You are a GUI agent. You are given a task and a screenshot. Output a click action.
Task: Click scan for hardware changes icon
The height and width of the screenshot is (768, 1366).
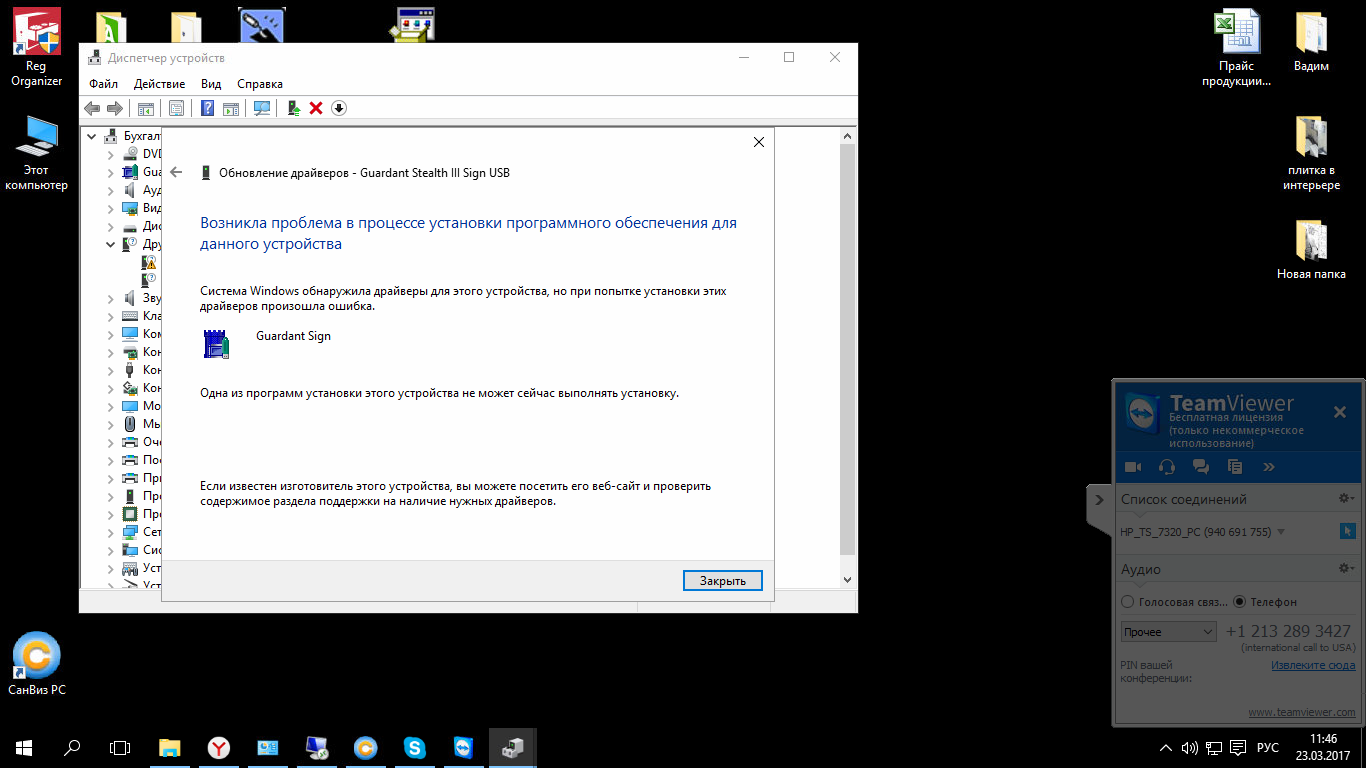[x=262, y=108]
